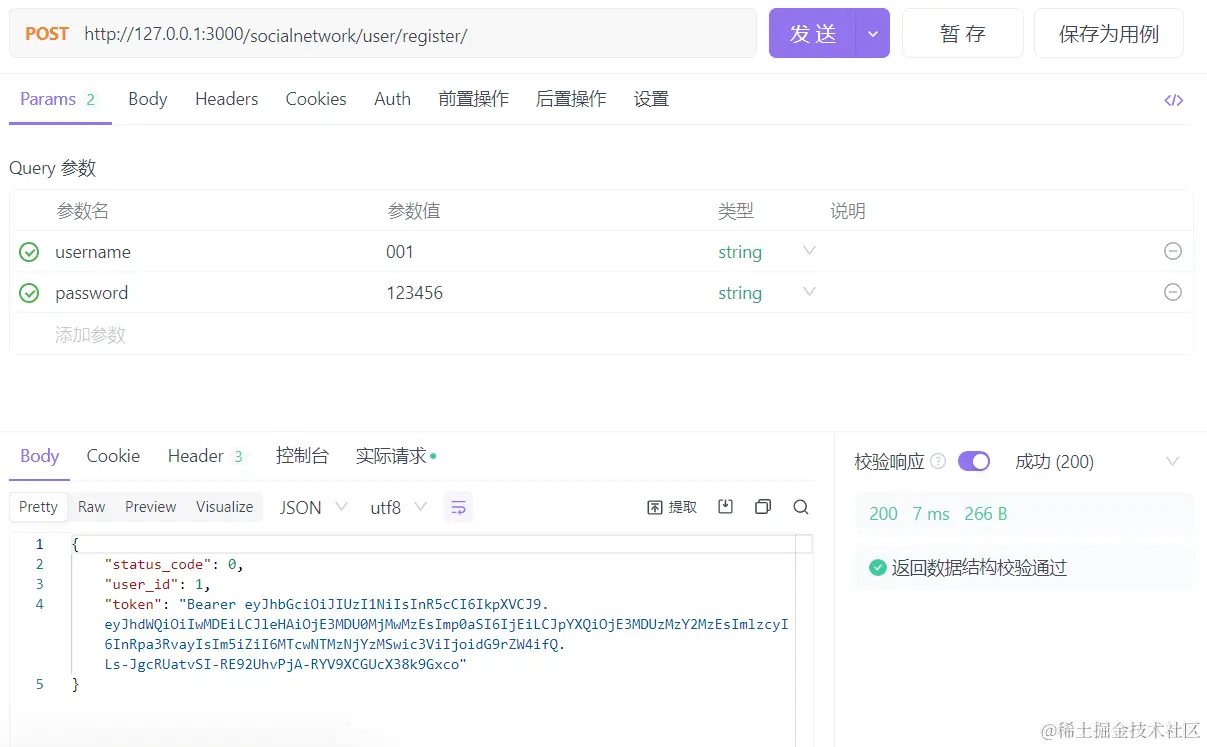The height and width of the screenshot is (747, 1207).
Task: Remove the password parameter row
Action: click(x=1173, y=292)
